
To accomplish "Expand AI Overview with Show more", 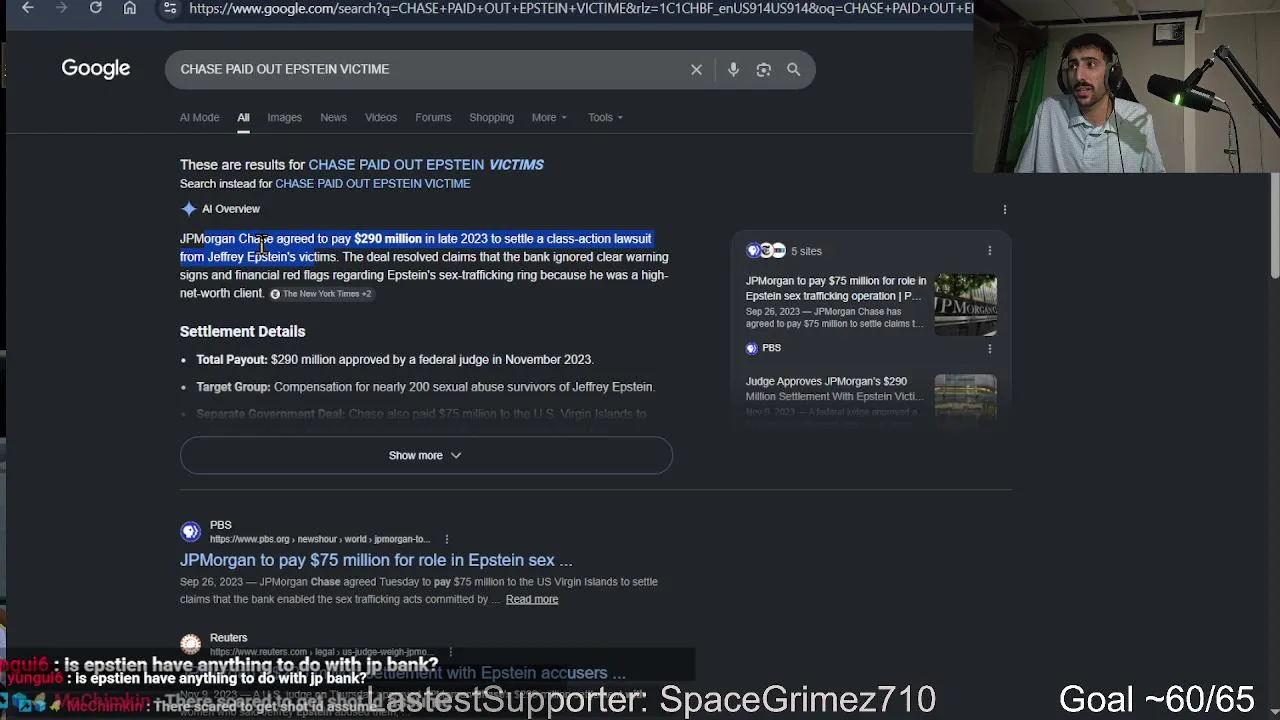I will [x=426, y=455].
